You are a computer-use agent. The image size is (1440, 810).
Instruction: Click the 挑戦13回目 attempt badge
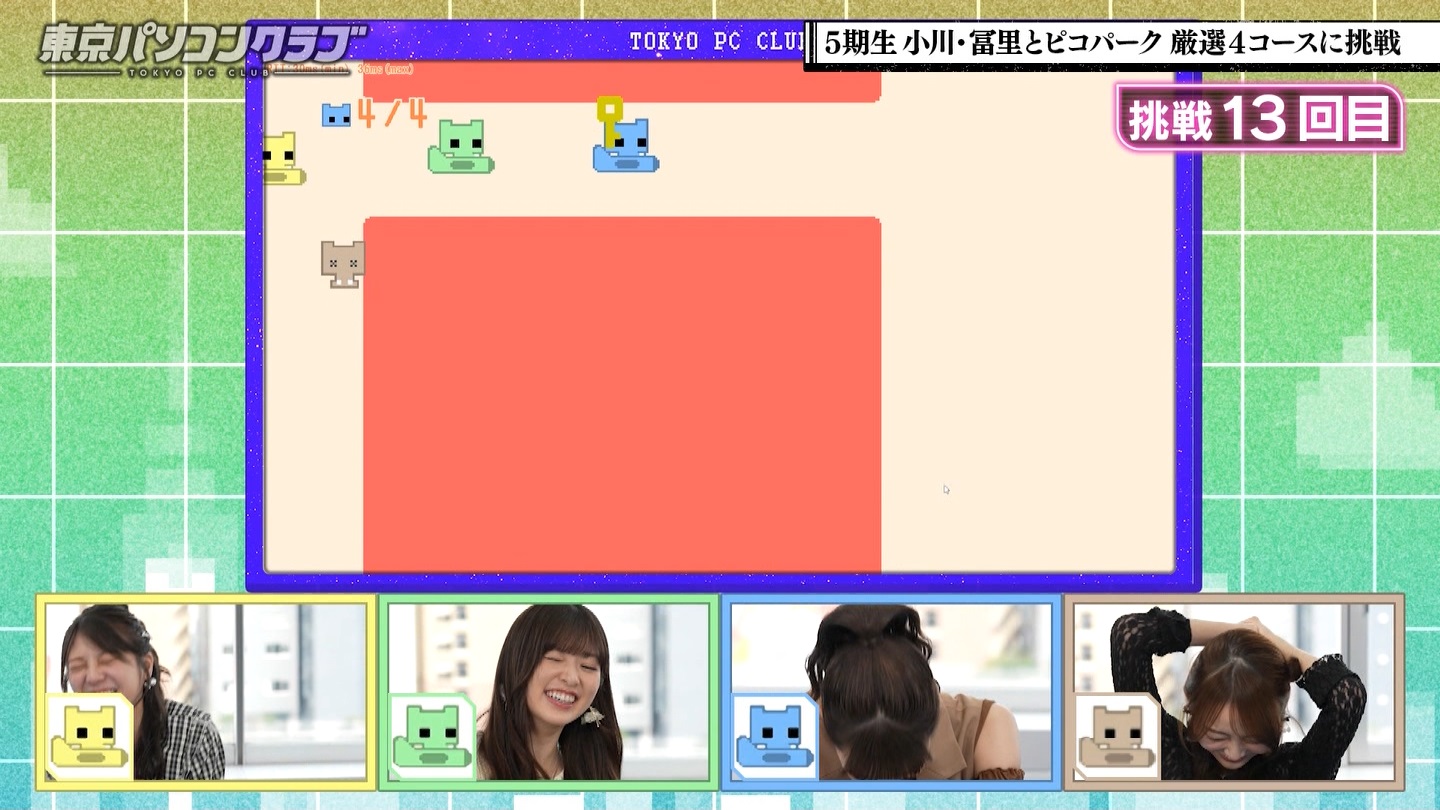(1259, 120)
